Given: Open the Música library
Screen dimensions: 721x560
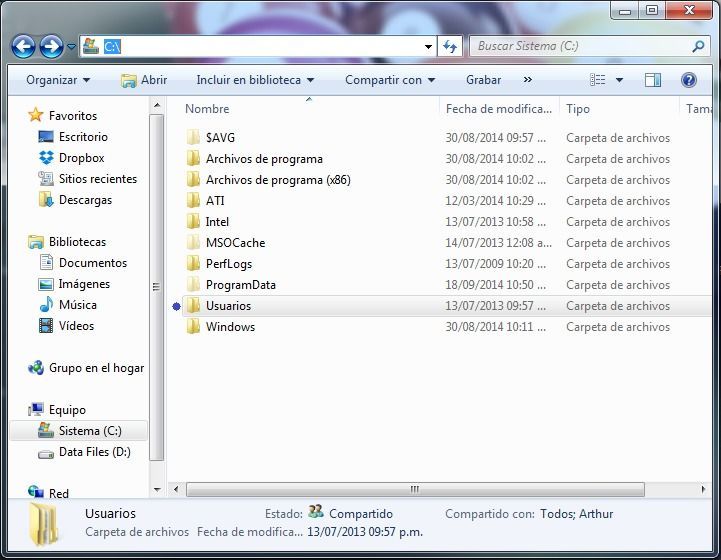Looking at the screenshot, I should [78, 305].
